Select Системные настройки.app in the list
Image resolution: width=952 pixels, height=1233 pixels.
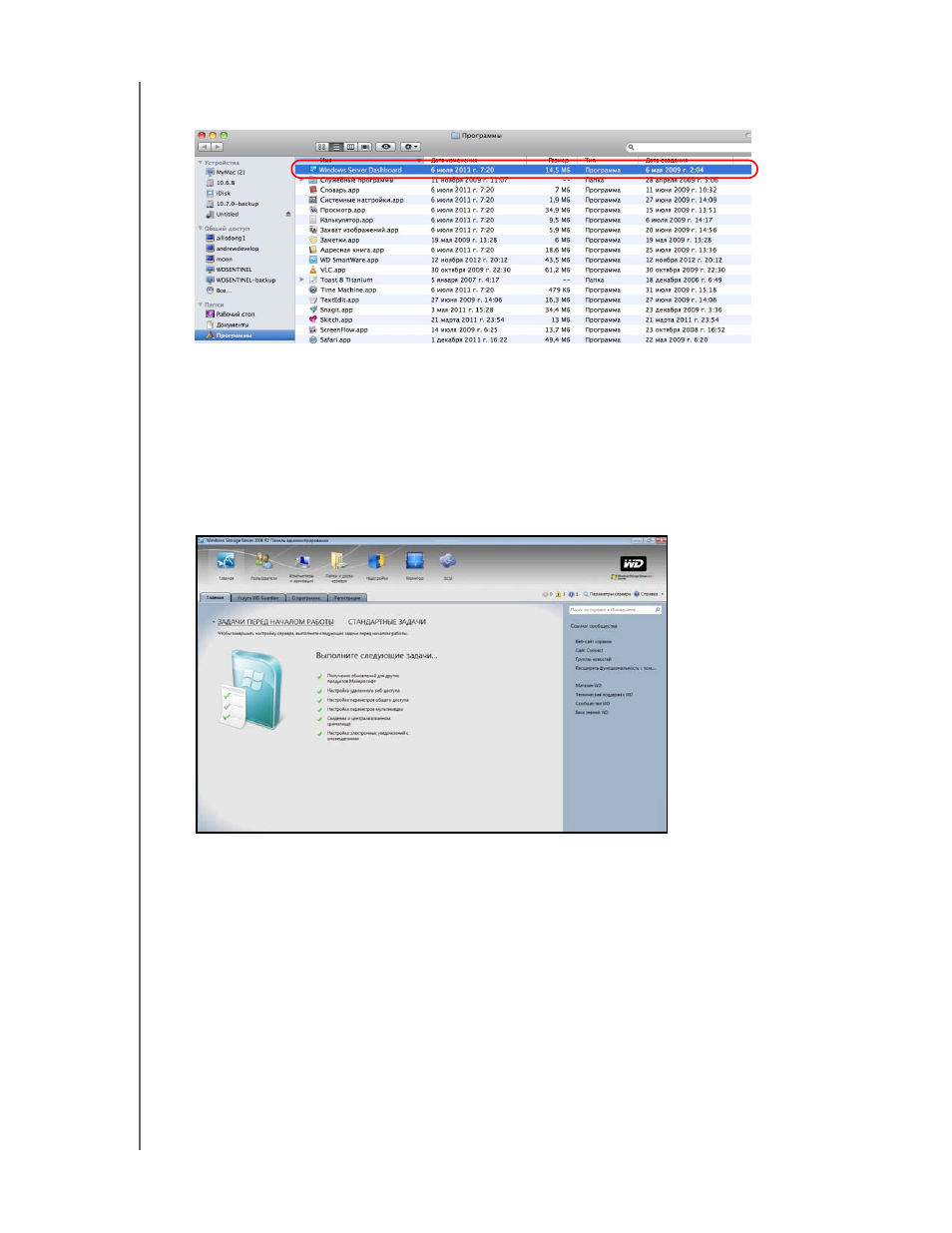pyautogui.click(x=524, y=200)
